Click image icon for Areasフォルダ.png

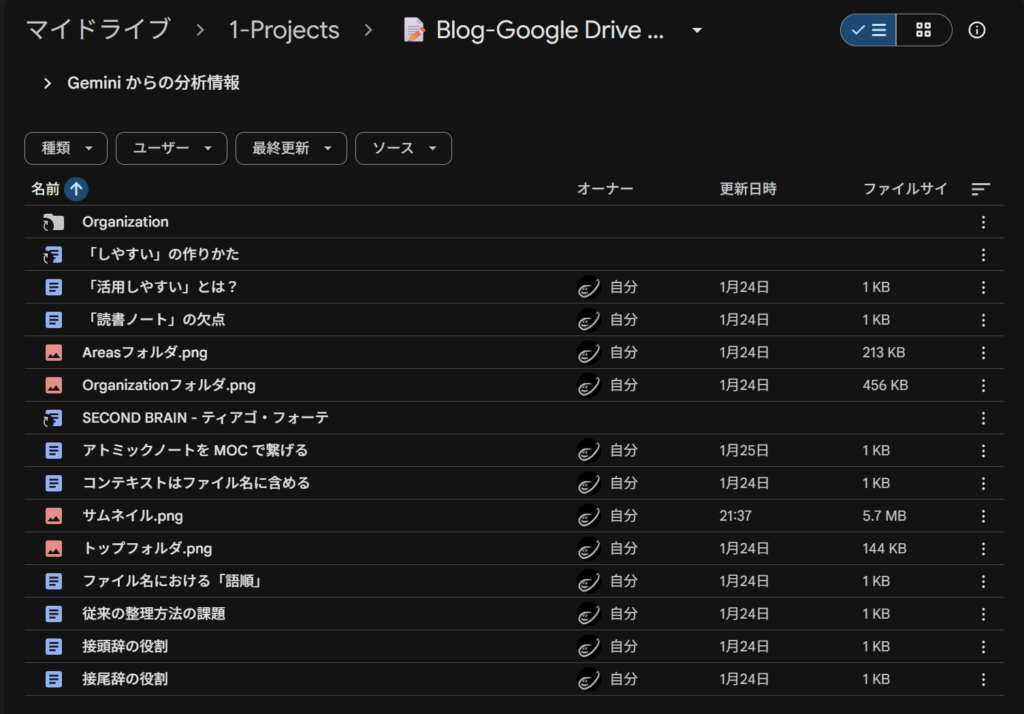point(53,353)
